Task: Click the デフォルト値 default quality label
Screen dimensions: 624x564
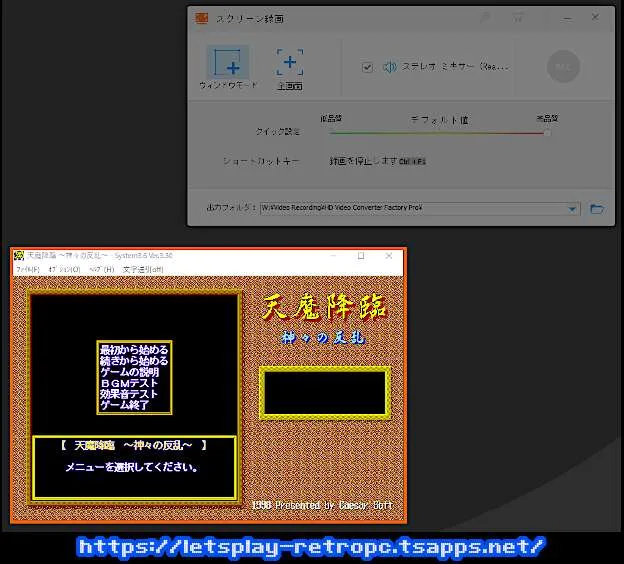Action: 439,119
